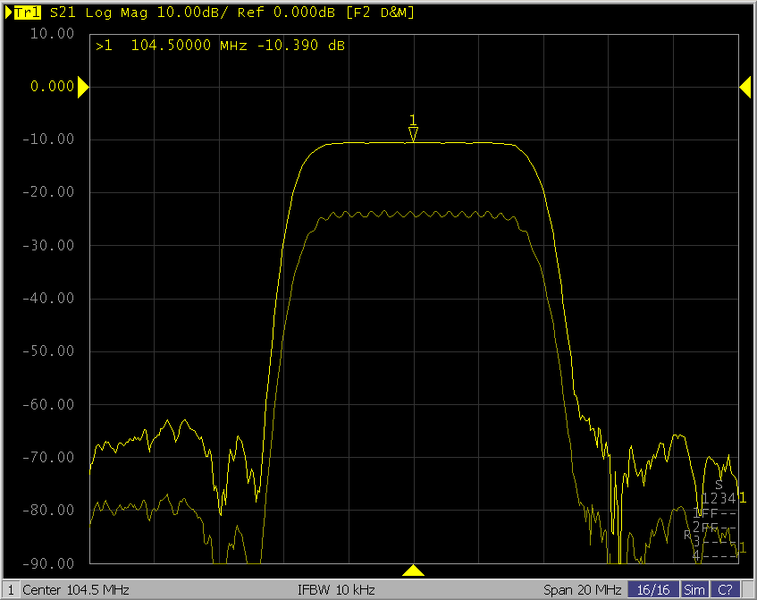Click the left yellow reference level pointer
Image resolution: width=757 pixels, height=600 pixels.
(x=83, y=88)
